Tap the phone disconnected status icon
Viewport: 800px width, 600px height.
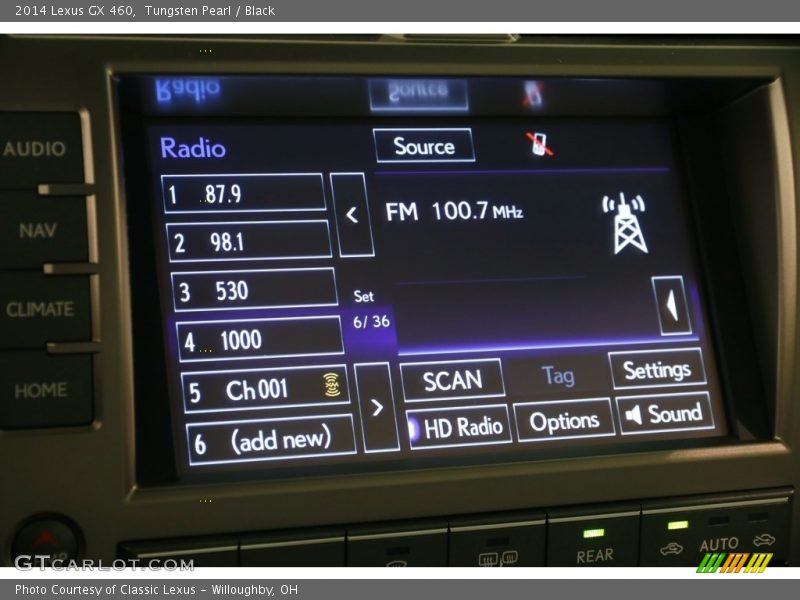(540, 145)
